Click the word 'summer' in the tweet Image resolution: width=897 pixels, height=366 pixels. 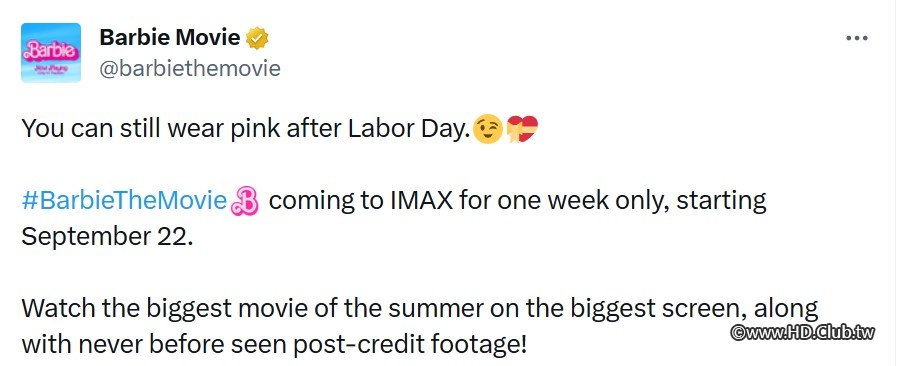pos(426,309)
